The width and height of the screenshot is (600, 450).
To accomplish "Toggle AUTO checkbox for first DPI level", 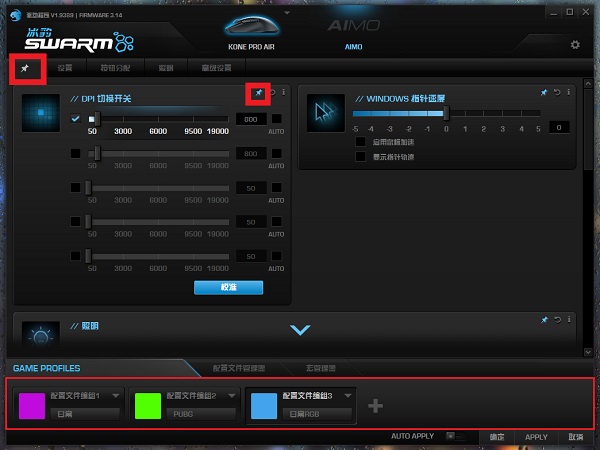I will [277, 119].
